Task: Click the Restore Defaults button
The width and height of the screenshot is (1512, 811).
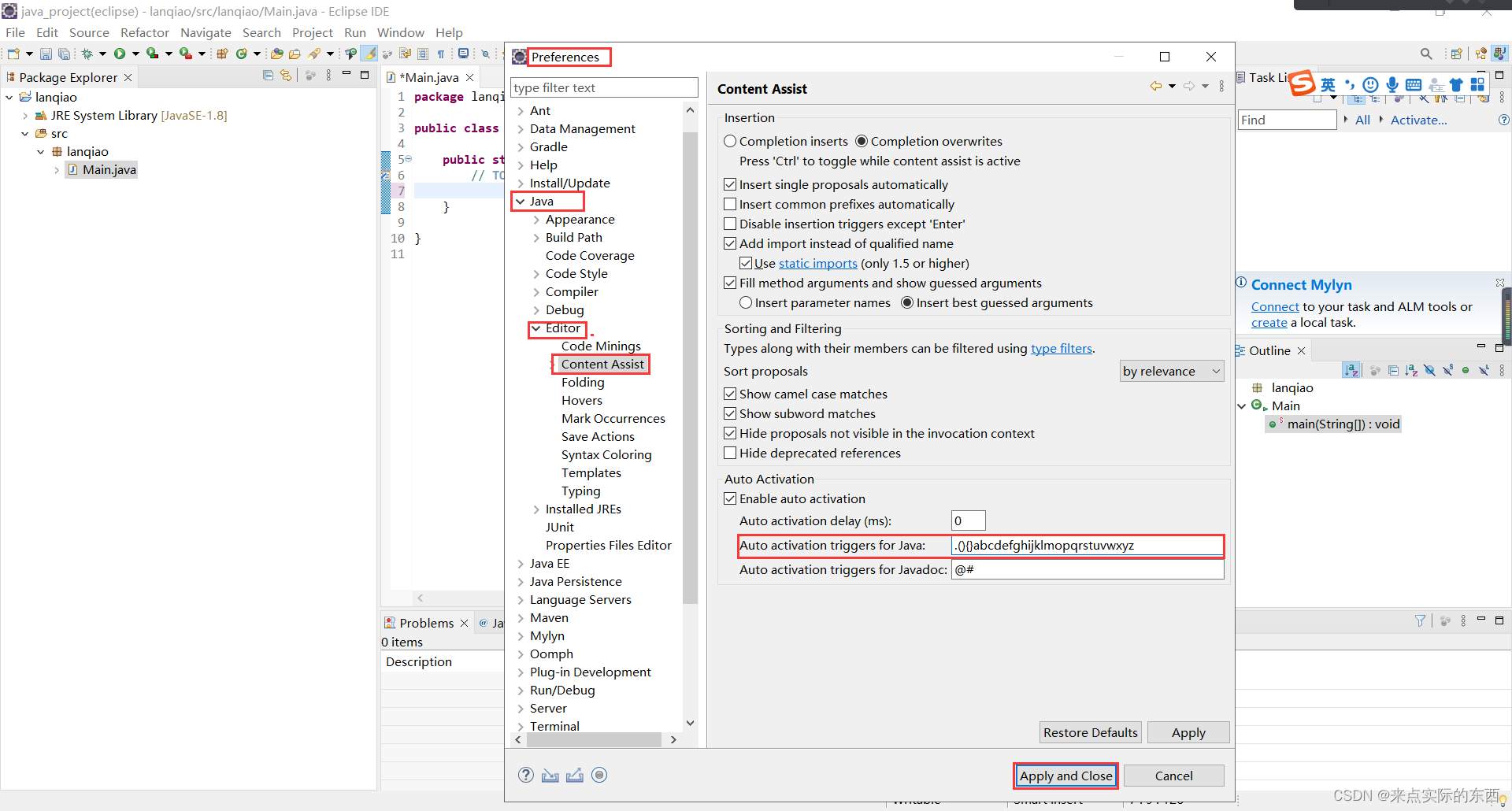Action: tap(1090, 732)
